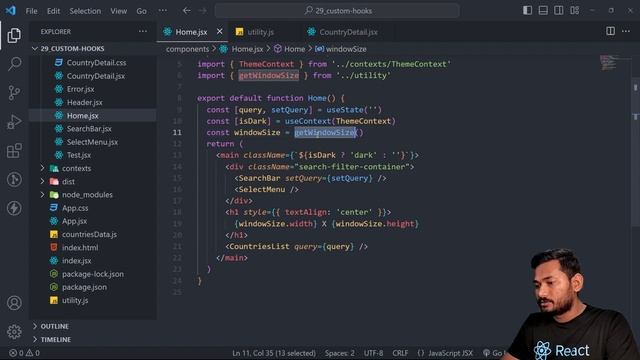Open the Search view in activity bar
Viewport: 640px width, 360px height.
click(x=14, y=64)
